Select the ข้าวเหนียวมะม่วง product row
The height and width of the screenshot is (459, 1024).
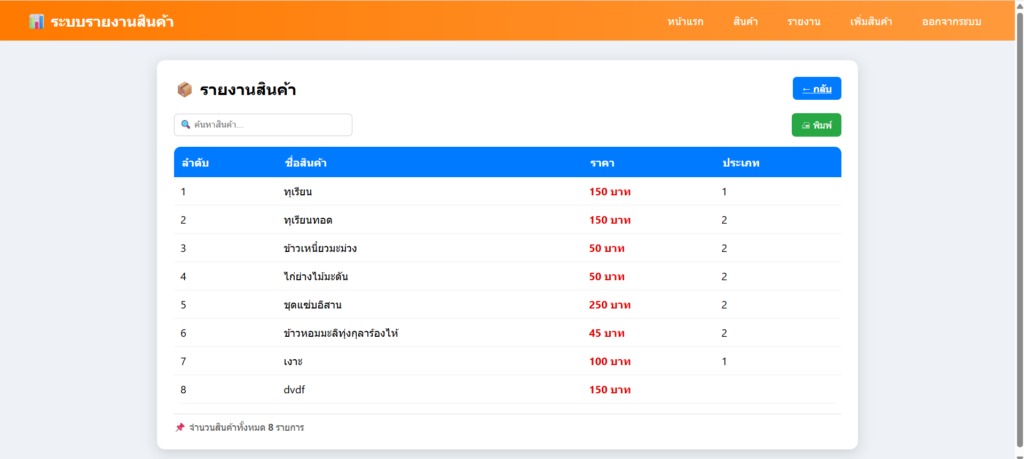322,248
